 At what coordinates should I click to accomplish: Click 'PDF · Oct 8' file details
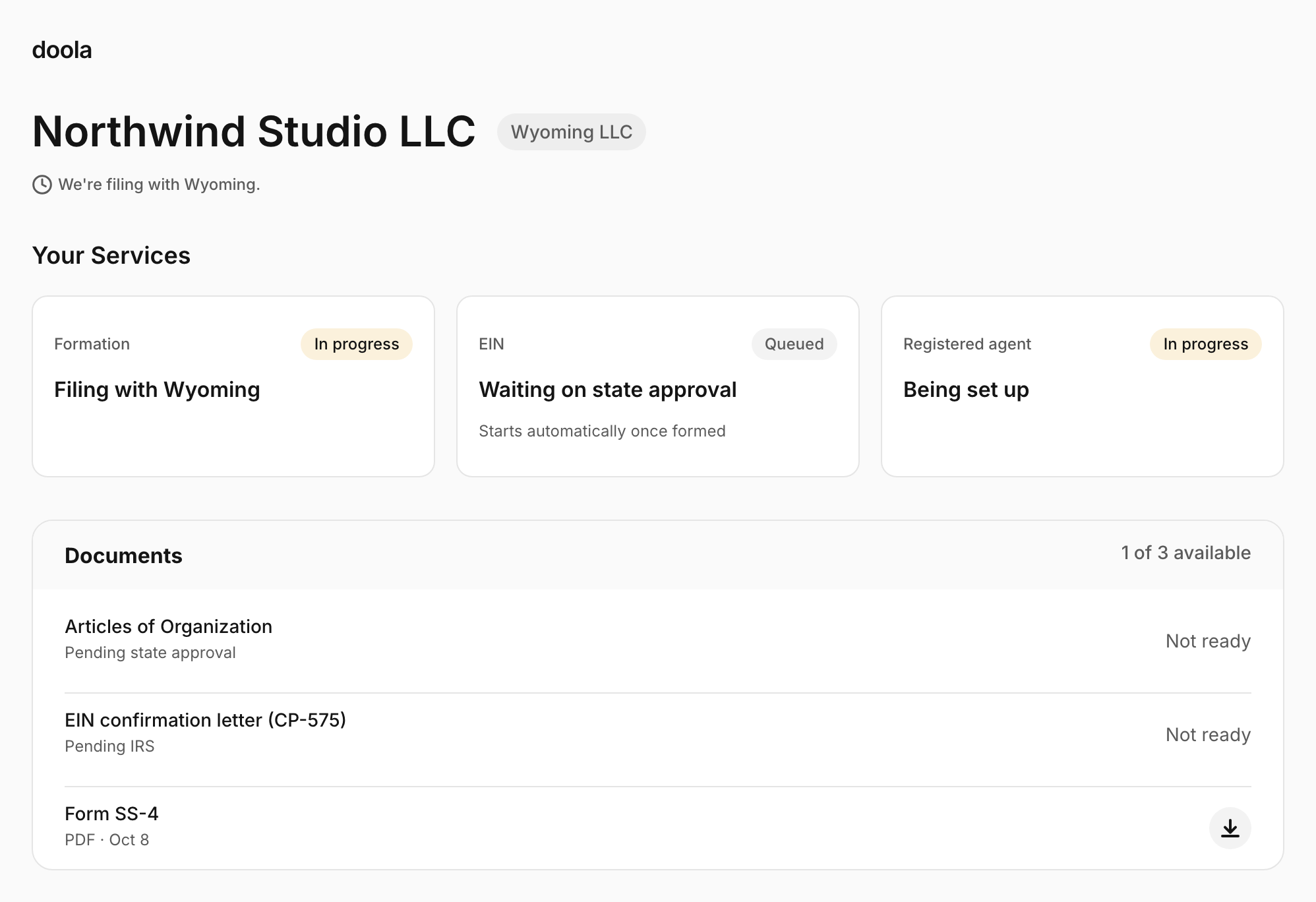[107, 840]
